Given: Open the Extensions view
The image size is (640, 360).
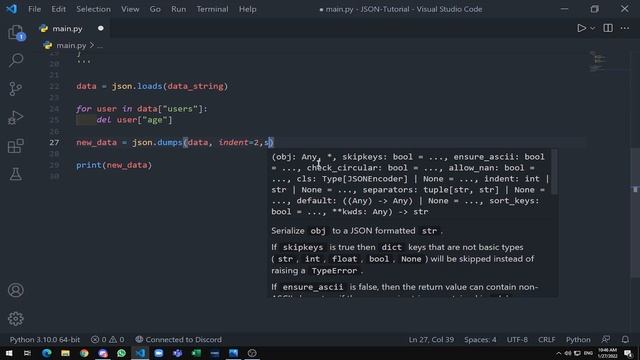Looking at the screenshot, I should click(x=16, y=146).
